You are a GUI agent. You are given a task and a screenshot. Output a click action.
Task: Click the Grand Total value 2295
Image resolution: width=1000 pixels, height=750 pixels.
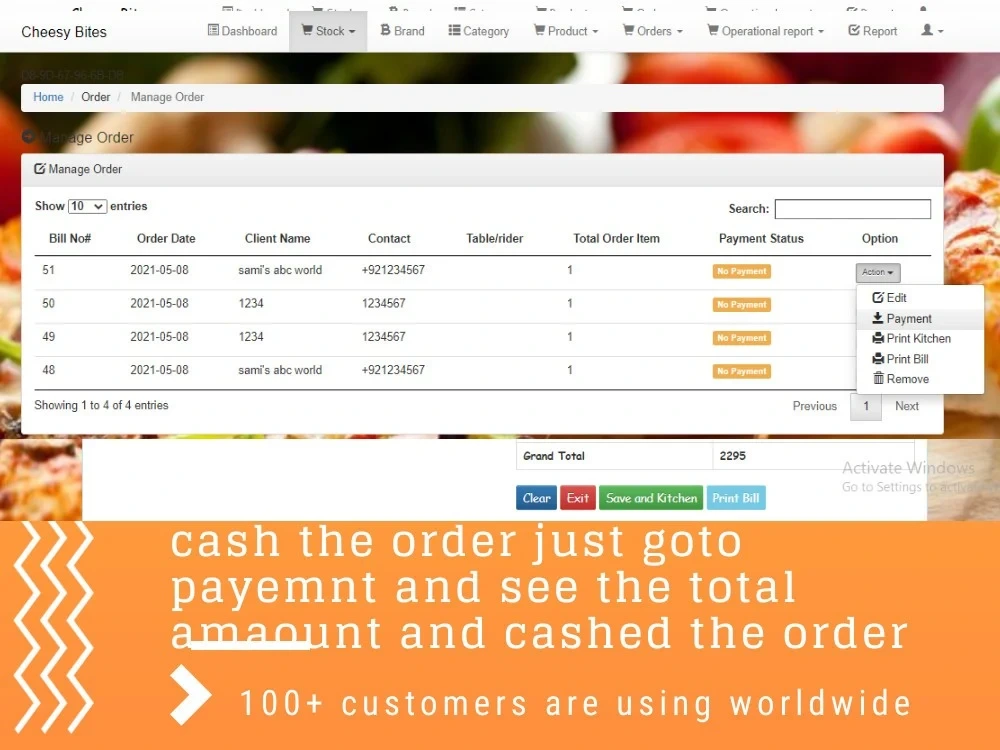click(x=732, y=456)
